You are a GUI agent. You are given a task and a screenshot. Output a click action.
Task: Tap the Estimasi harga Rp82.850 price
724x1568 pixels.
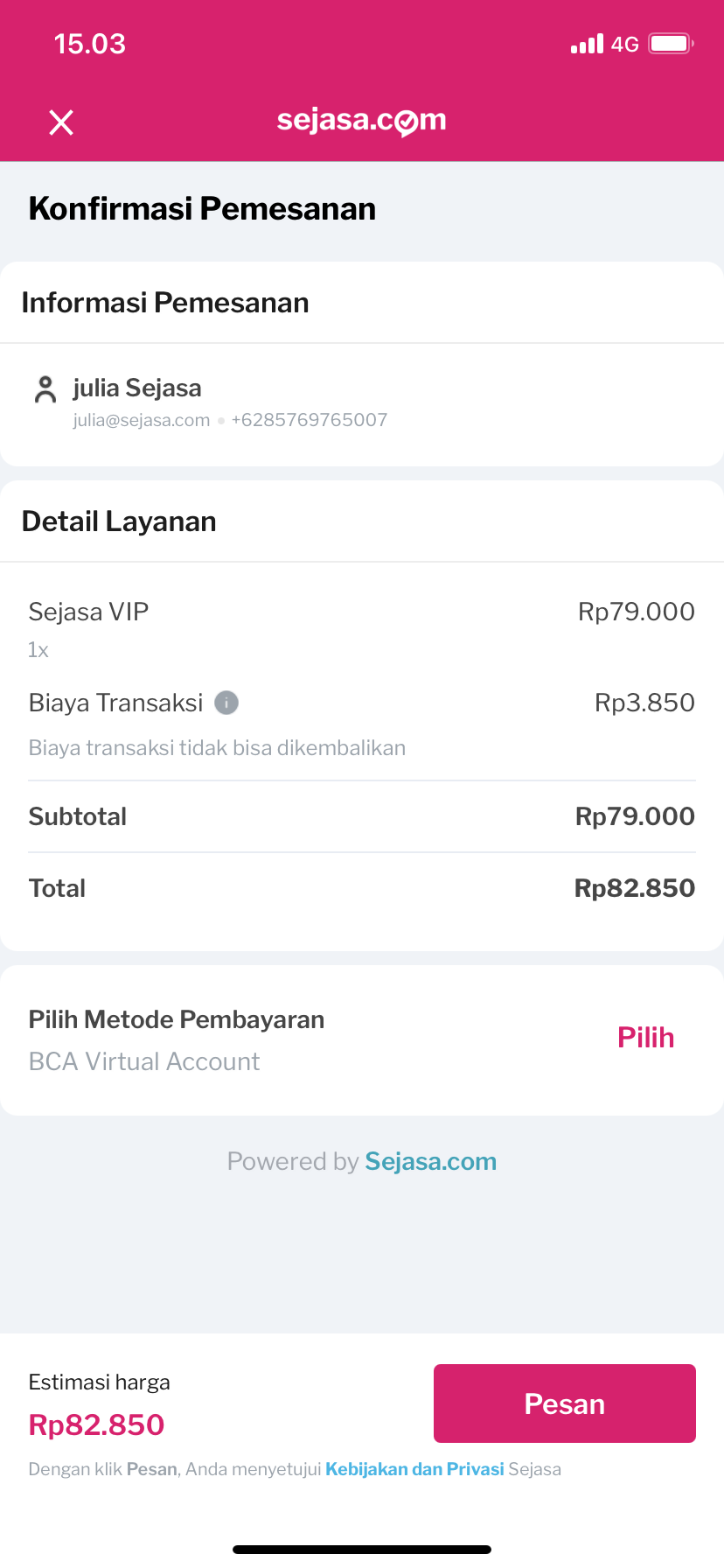(96, 1424)
